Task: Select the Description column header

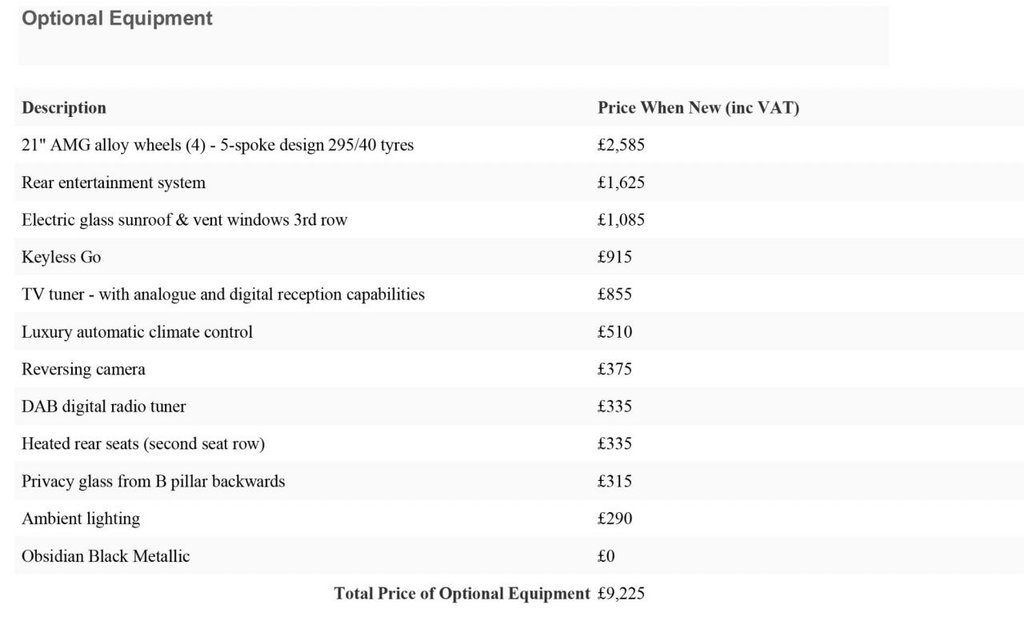Action: [64, 108]
